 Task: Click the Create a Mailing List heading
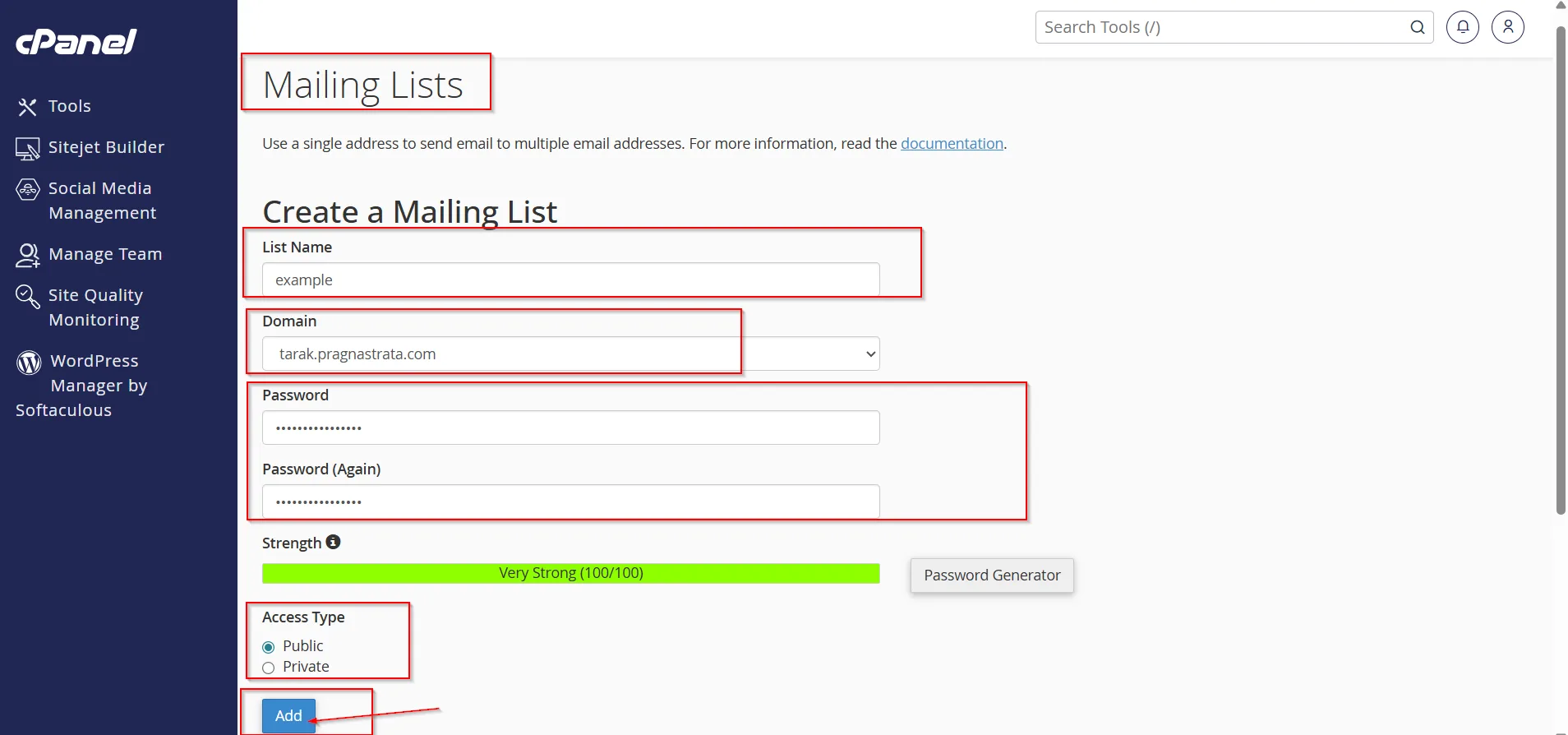point(409,212)
